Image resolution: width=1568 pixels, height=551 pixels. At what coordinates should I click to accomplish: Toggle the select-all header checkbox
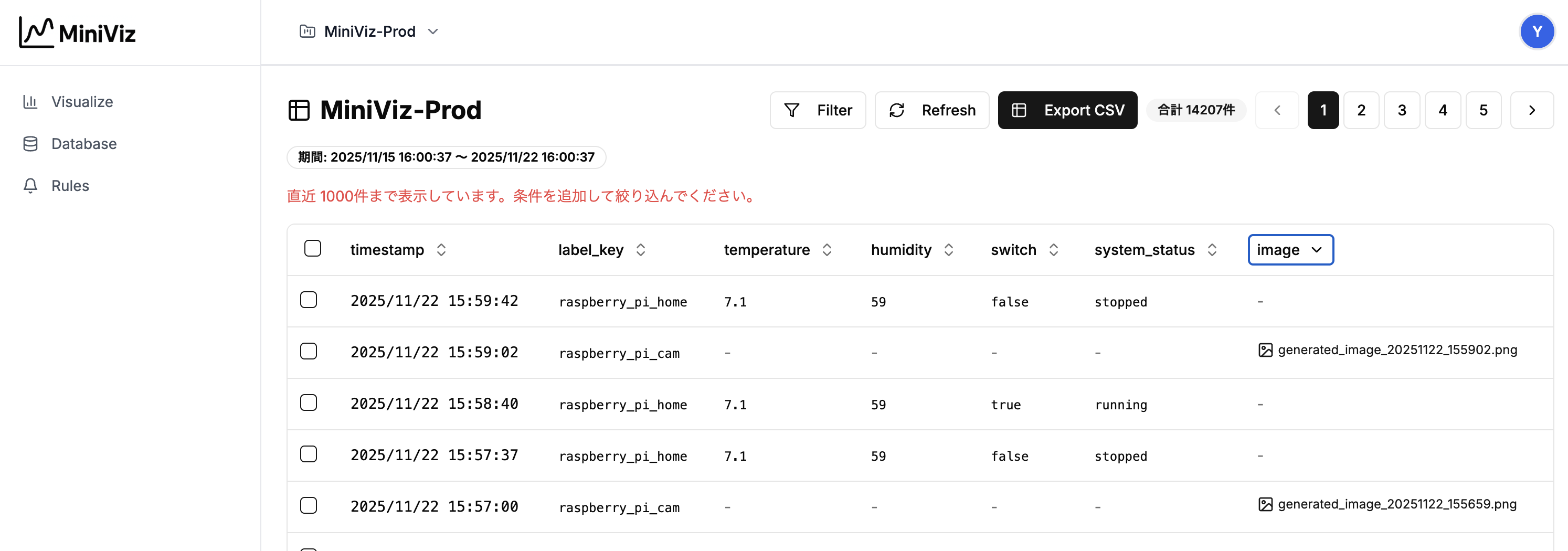pos(312,248)
